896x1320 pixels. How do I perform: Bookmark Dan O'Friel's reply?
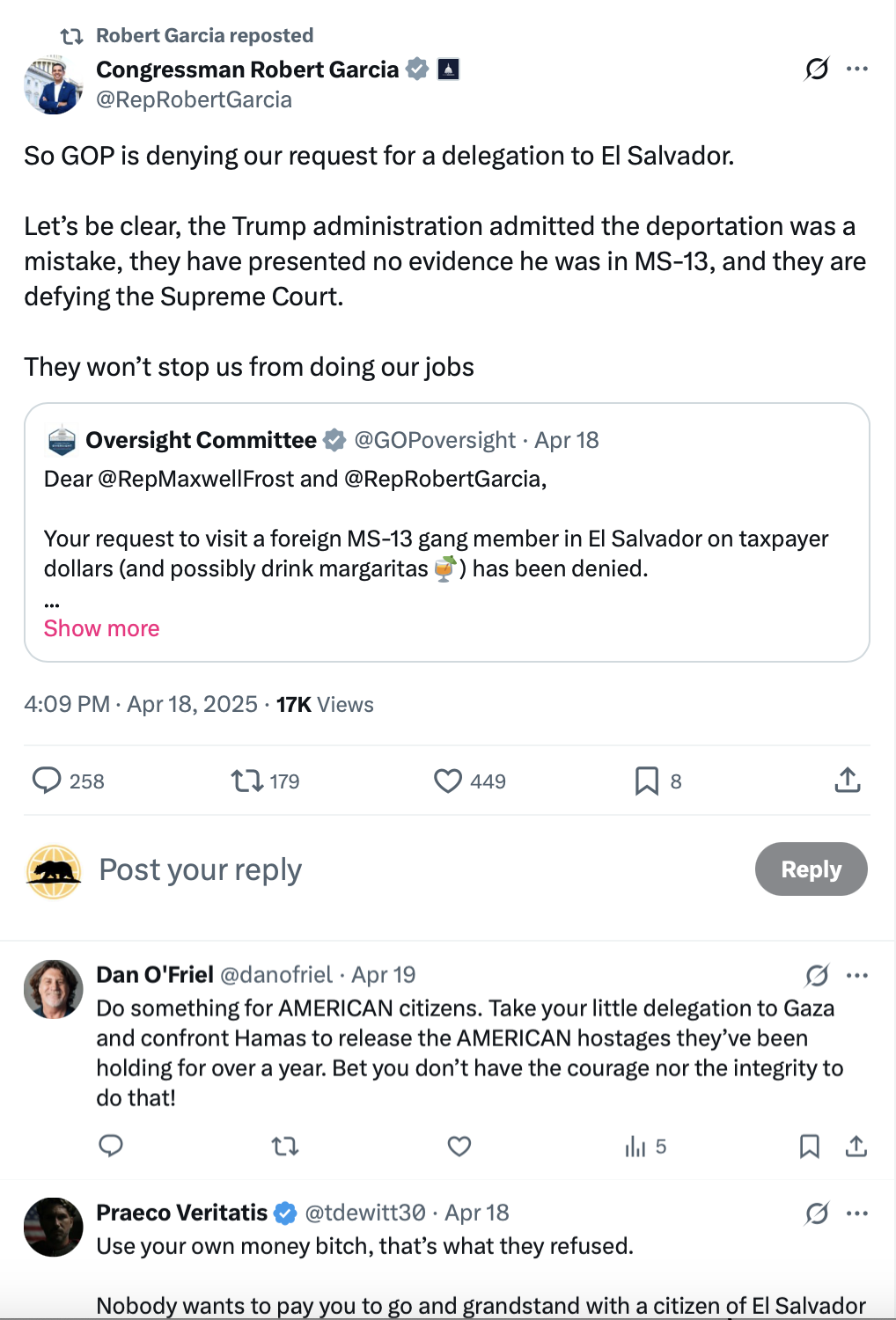(810, 1146)
